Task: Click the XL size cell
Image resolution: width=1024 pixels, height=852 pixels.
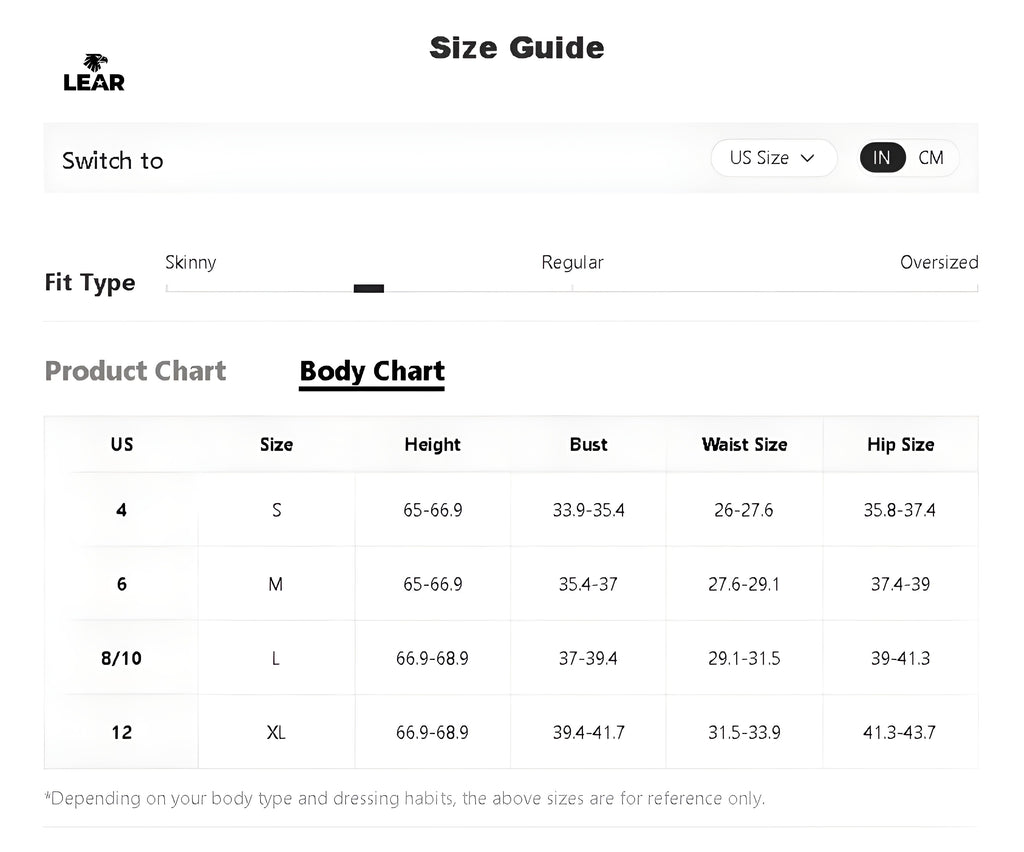Action: click(276, 732)
